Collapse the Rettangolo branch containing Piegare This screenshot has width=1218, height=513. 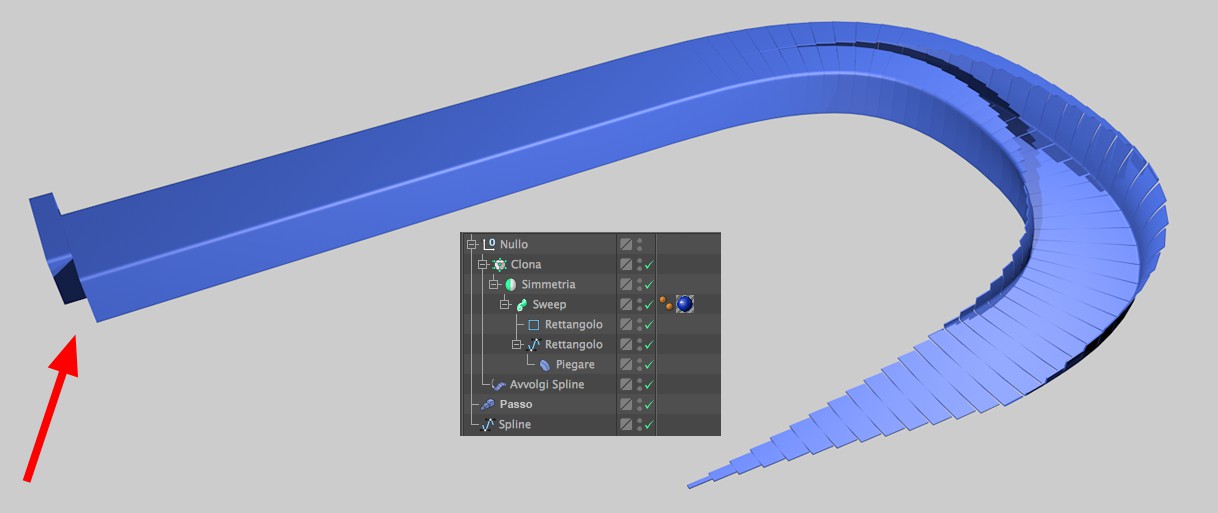(517, 345)
